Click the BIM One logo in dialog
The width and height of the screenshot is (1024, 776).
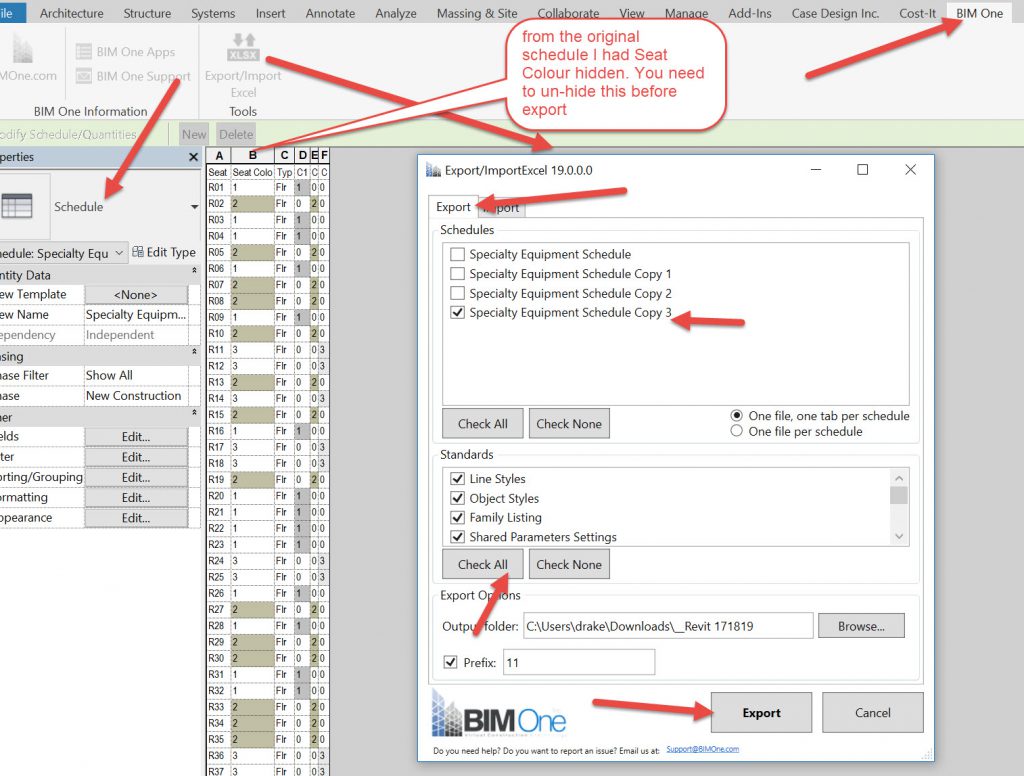pos(499,714)
